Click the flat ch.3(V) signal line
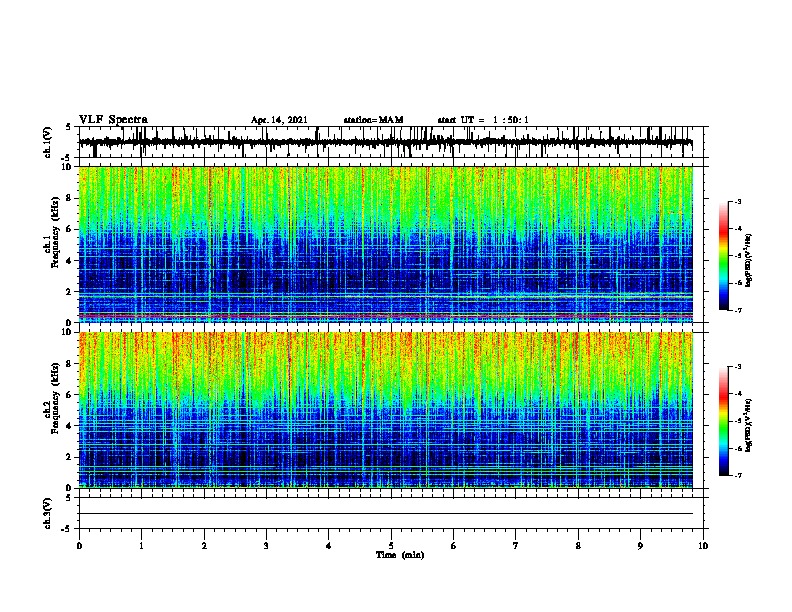The image size is (792, 612). click(x=386, y=514)
